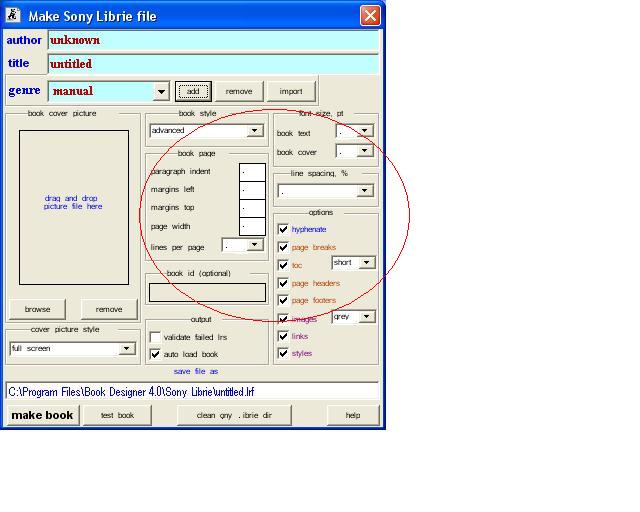Open the genre dropdown
This screenshot has height=512, width=640.
[161, 91]
